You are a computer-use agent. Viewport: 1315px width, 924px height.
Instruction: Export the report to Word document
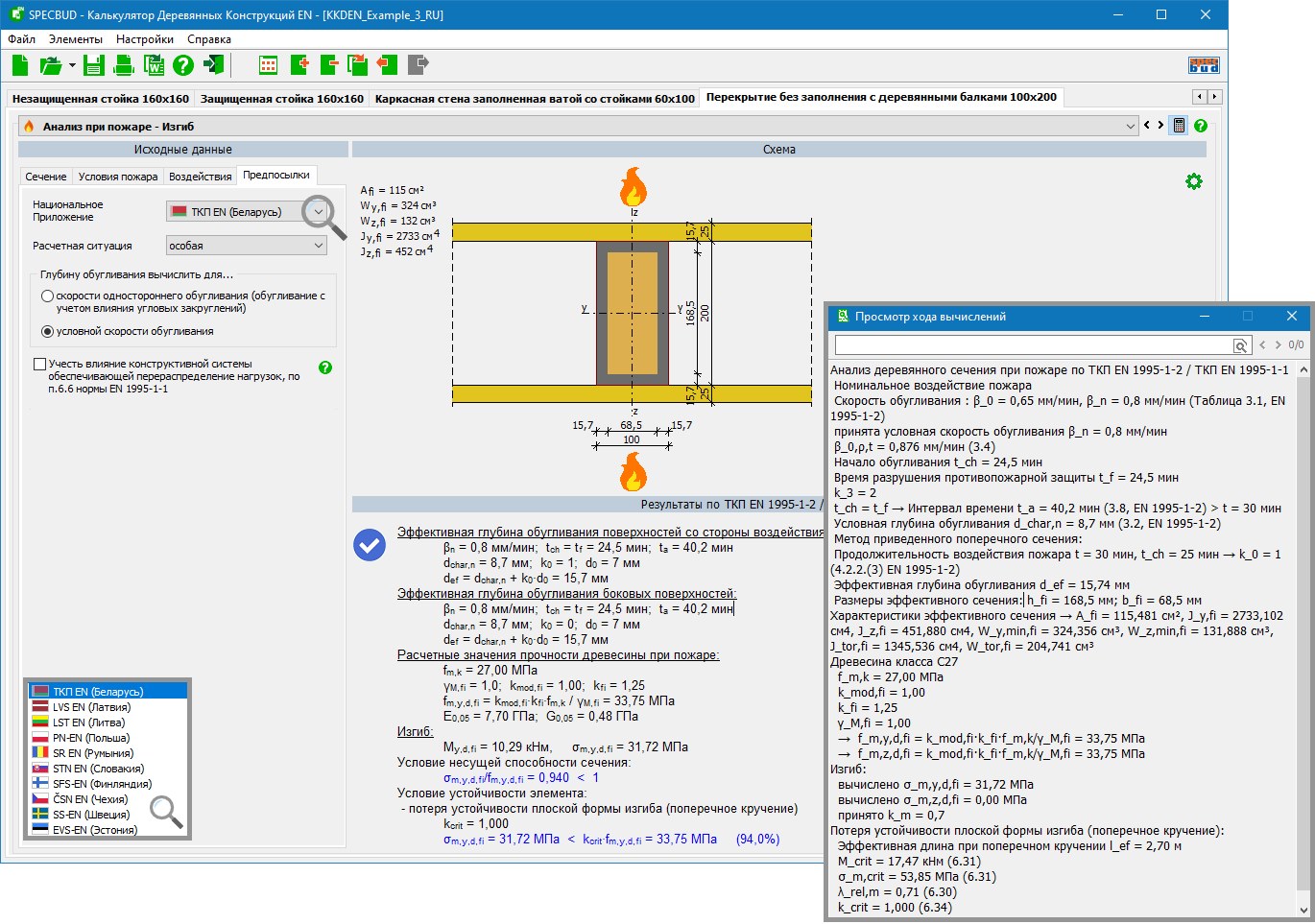click(x=154, y=65)
